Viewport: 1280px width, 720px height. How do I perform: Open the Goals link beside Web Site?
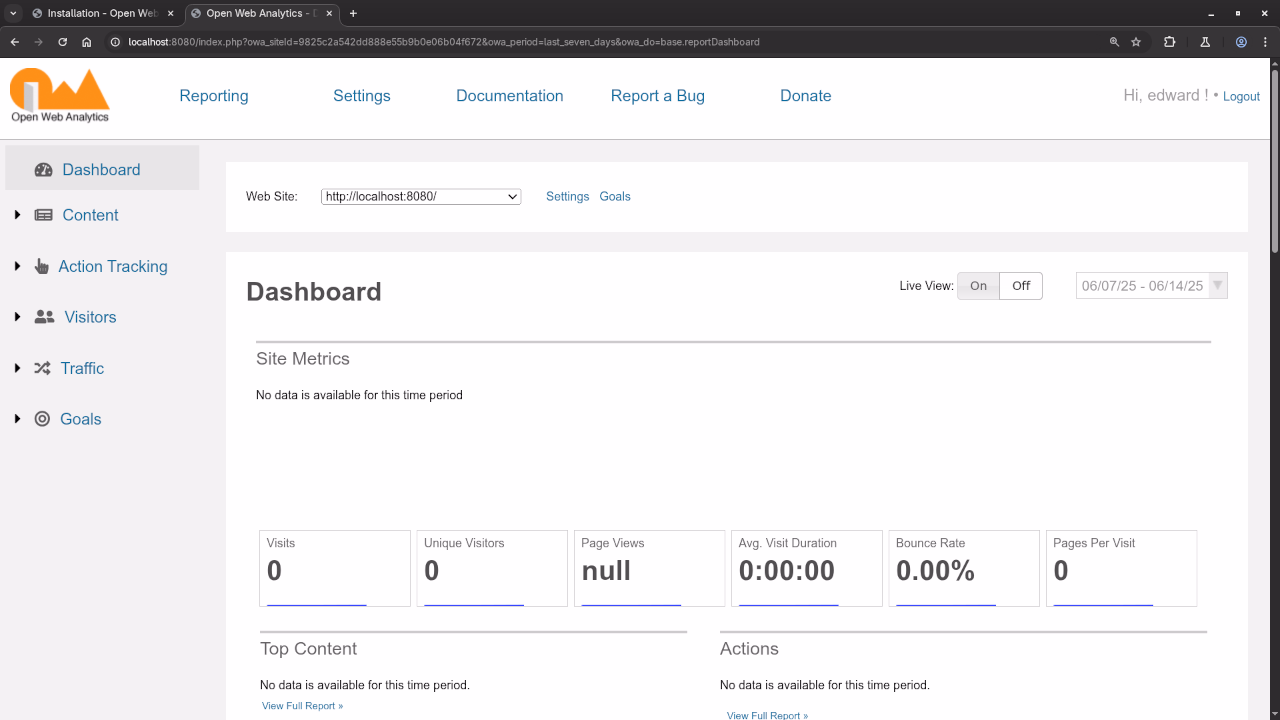pos(615,197)
